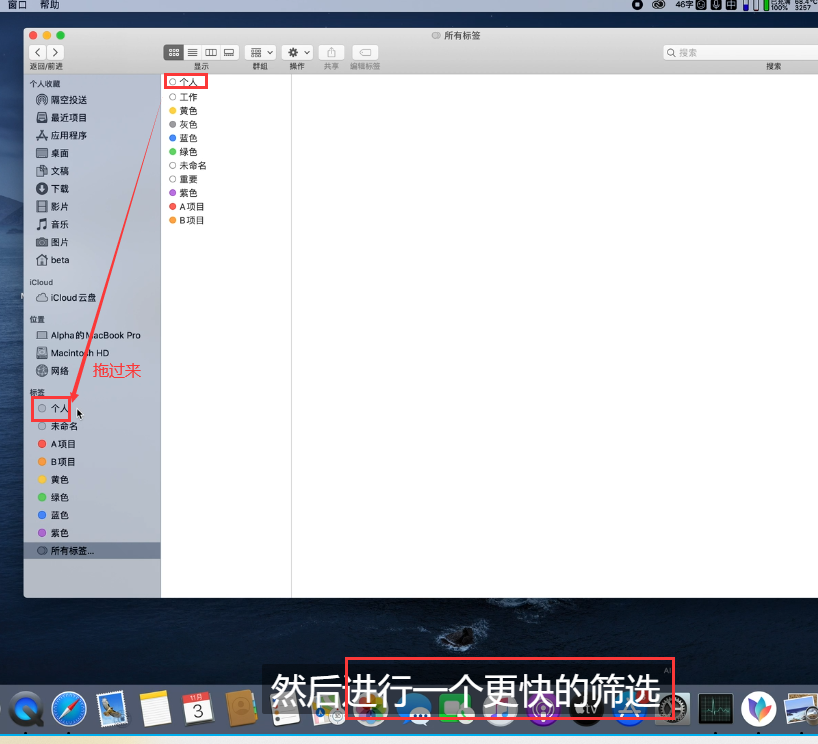The width and height of the screenshot is (818, 744).
Task: Select 紫色 in the tag list column
Action: [x=184, y=193]
